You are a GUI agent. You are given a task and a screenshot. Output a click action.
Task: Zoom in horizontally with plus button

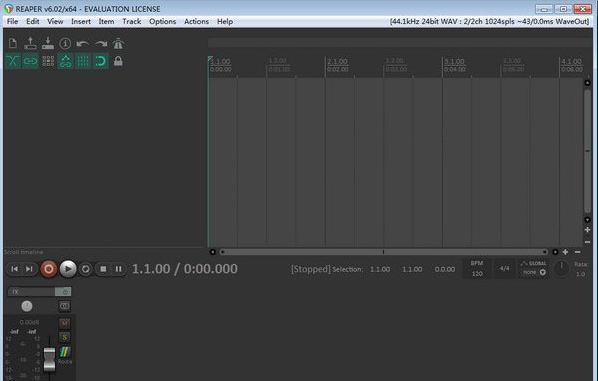[x=566, y=252]
